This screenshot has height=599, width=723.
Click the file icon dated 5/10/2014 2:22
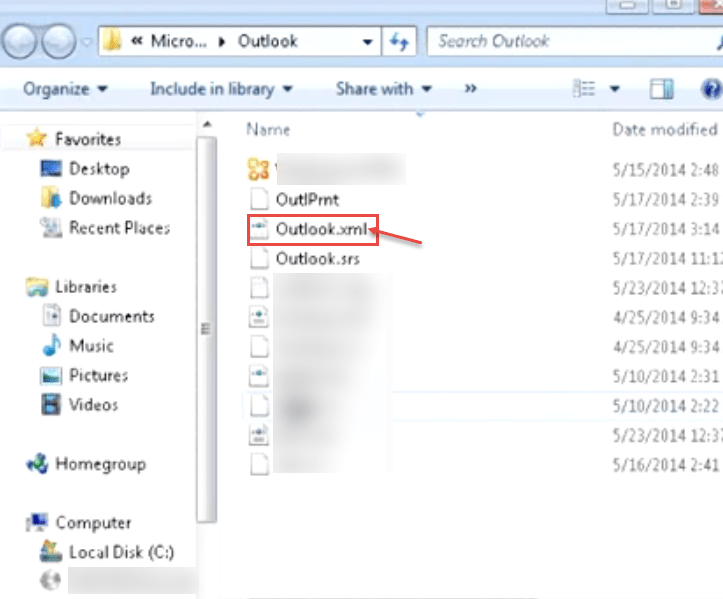point(259,406)
